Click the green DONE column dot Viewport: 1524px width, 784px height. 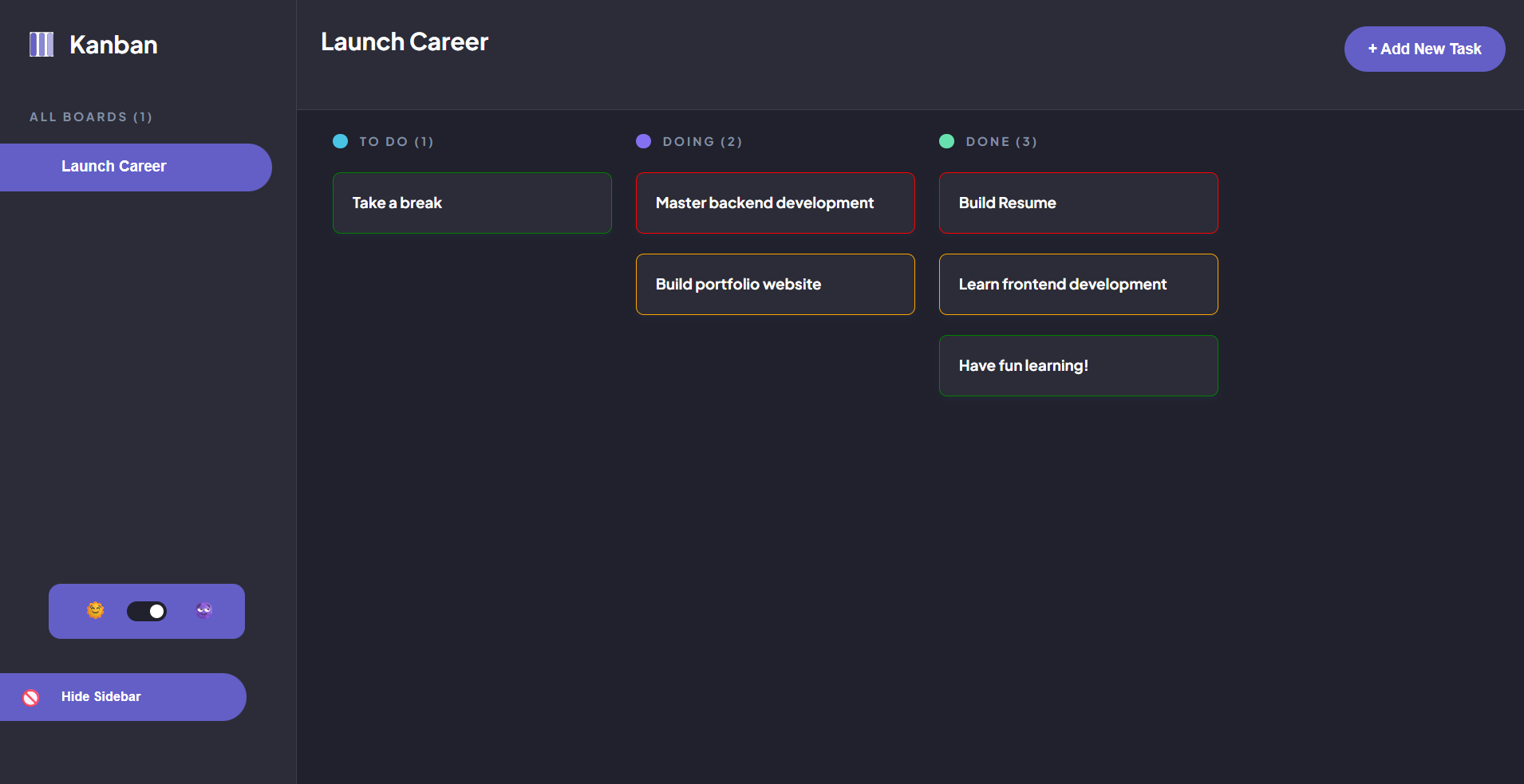click(947, 141)
